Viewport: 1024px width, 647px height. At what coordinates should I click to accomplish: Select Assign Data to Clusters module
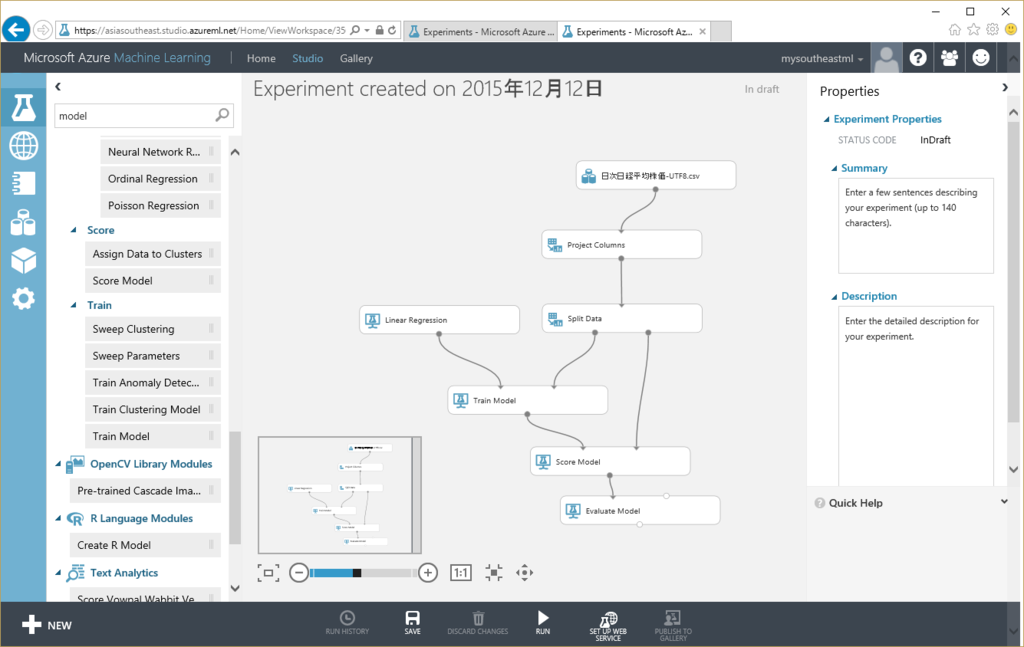click(153, 254)
